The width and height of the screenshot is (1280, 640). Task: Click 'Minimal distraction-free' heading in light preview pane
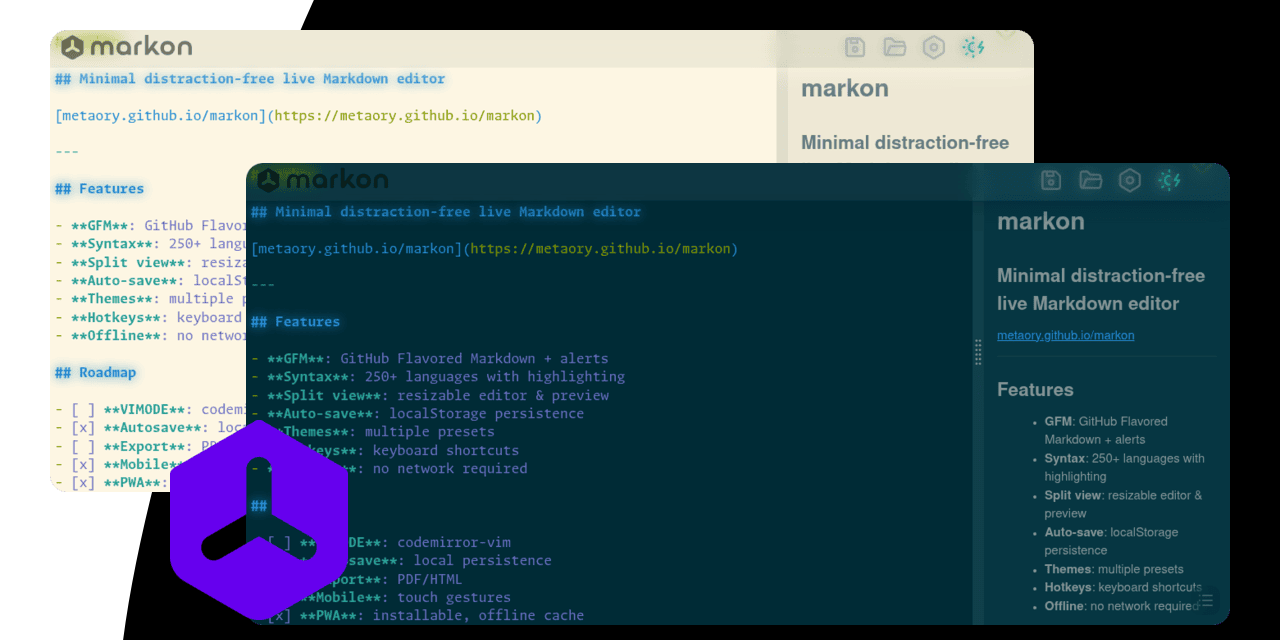[905, 143]
